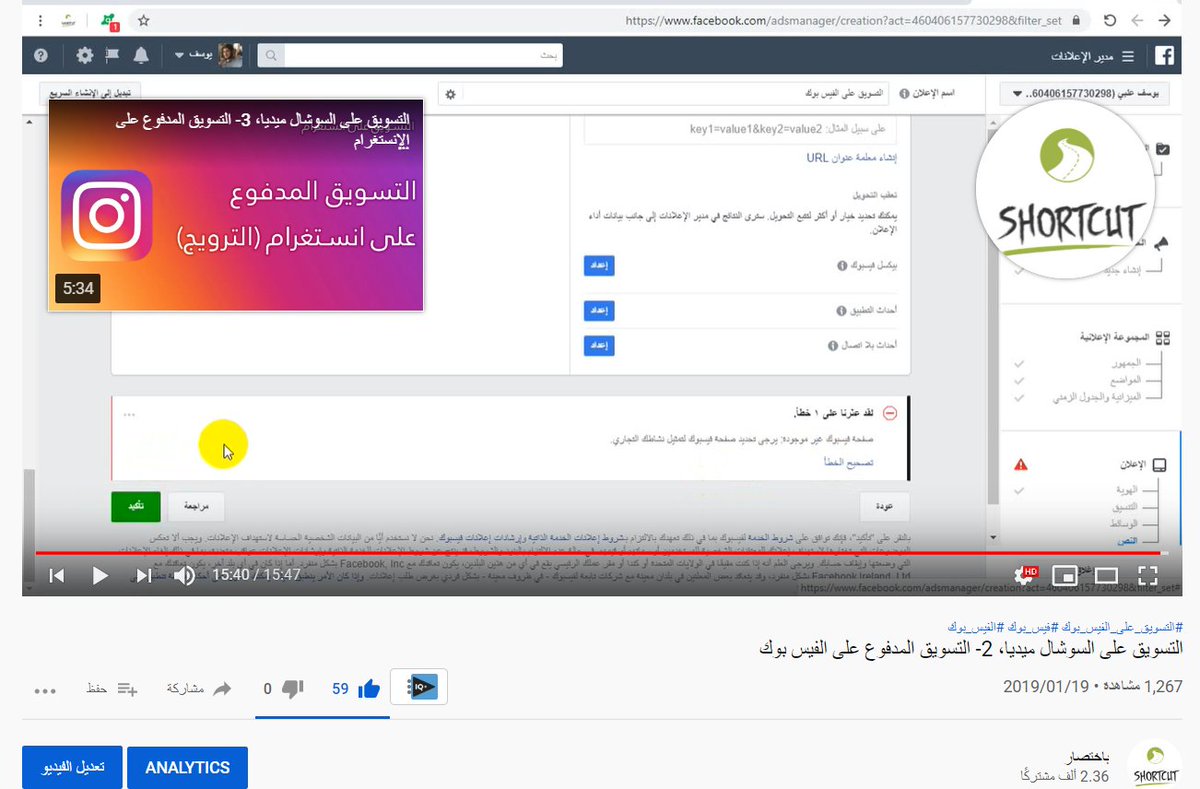Toggle theater mode in player
This screenshot has width=1200, height=789.
[1106, 575]
